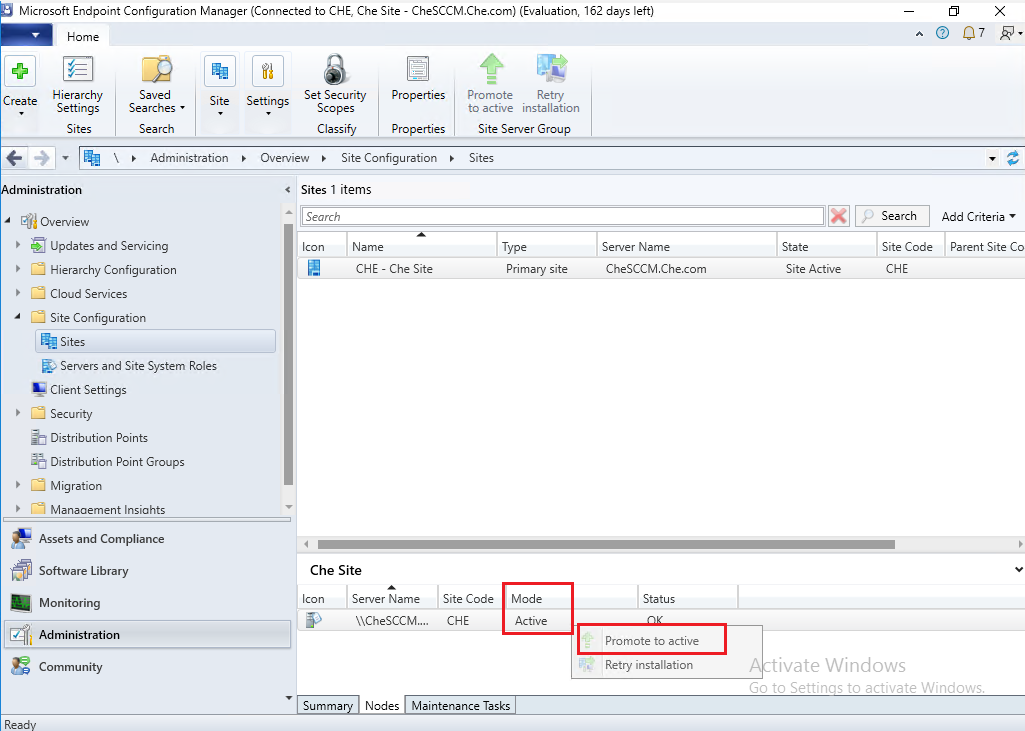Open Distribution Points in the tree
The height and width of the screenshot is (731, 1025).
tap(90, 437)
